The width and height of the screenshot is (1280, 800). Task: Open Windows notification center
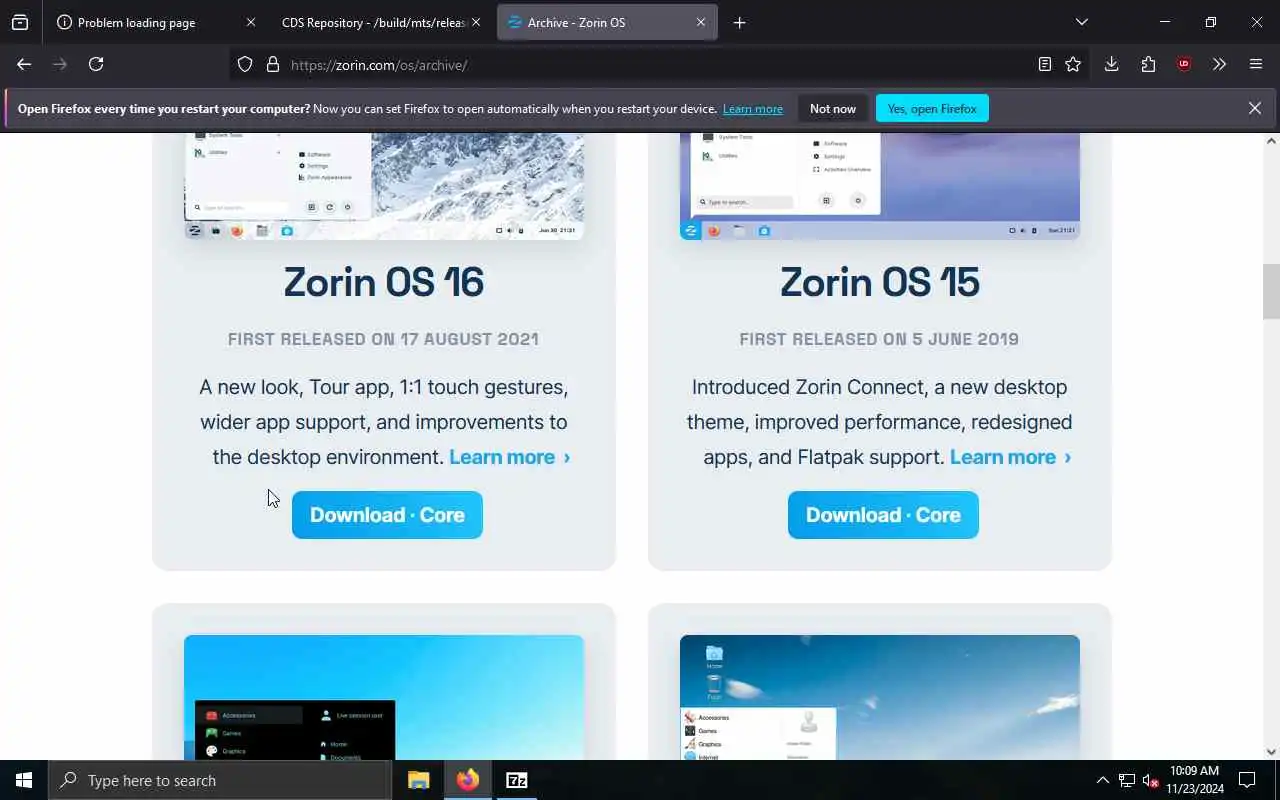(1247, 780)
